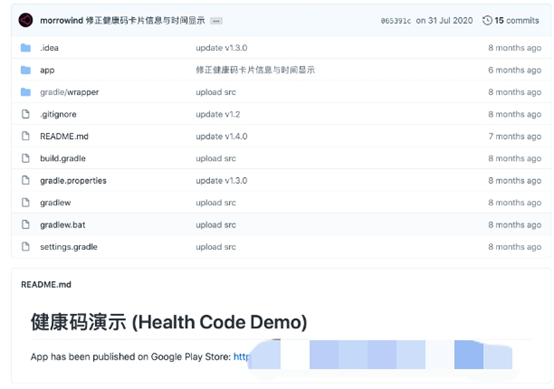Open the update v1.2 commit for .gitignore

click(x=218, y=114)
